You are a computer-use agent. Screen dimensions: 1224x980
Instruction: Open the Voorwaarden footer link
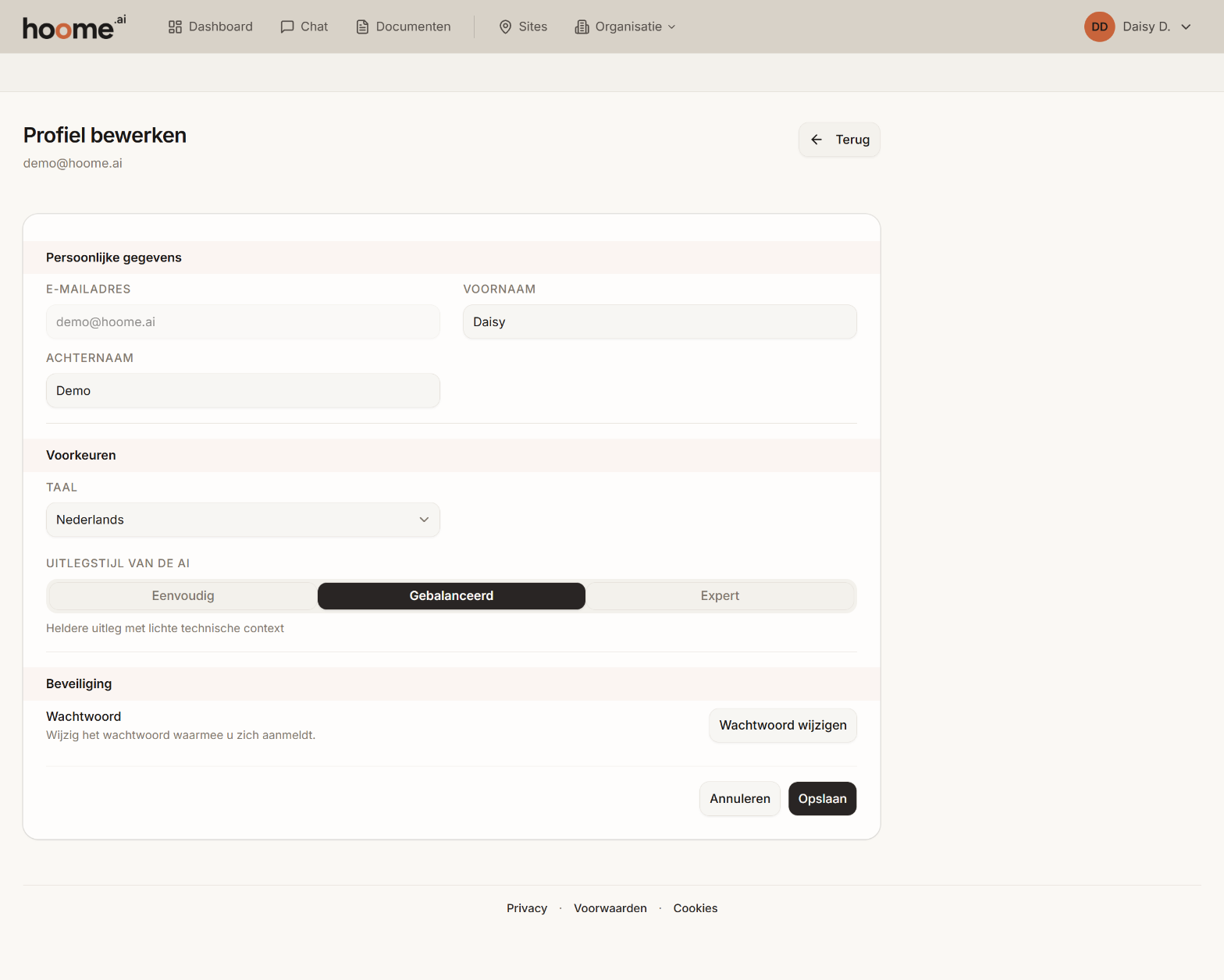[610, 908]
